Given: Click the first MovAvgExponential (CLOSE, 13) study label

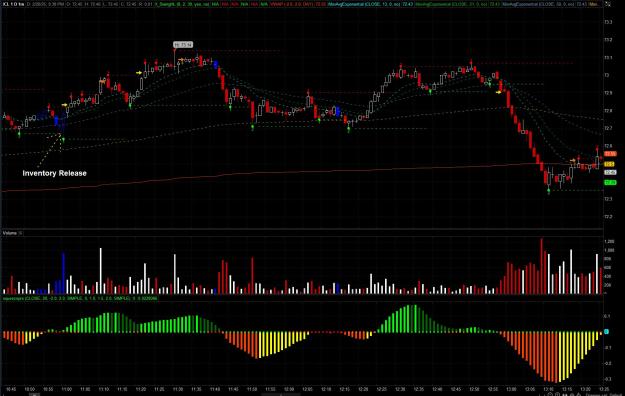Looking at the screenshot, I should point(370,4).
